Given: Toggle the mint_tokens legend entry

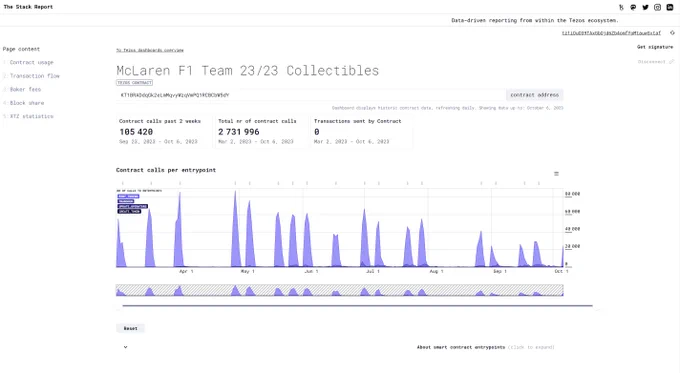Looking at the screenshot, I should tap(128, 196).
